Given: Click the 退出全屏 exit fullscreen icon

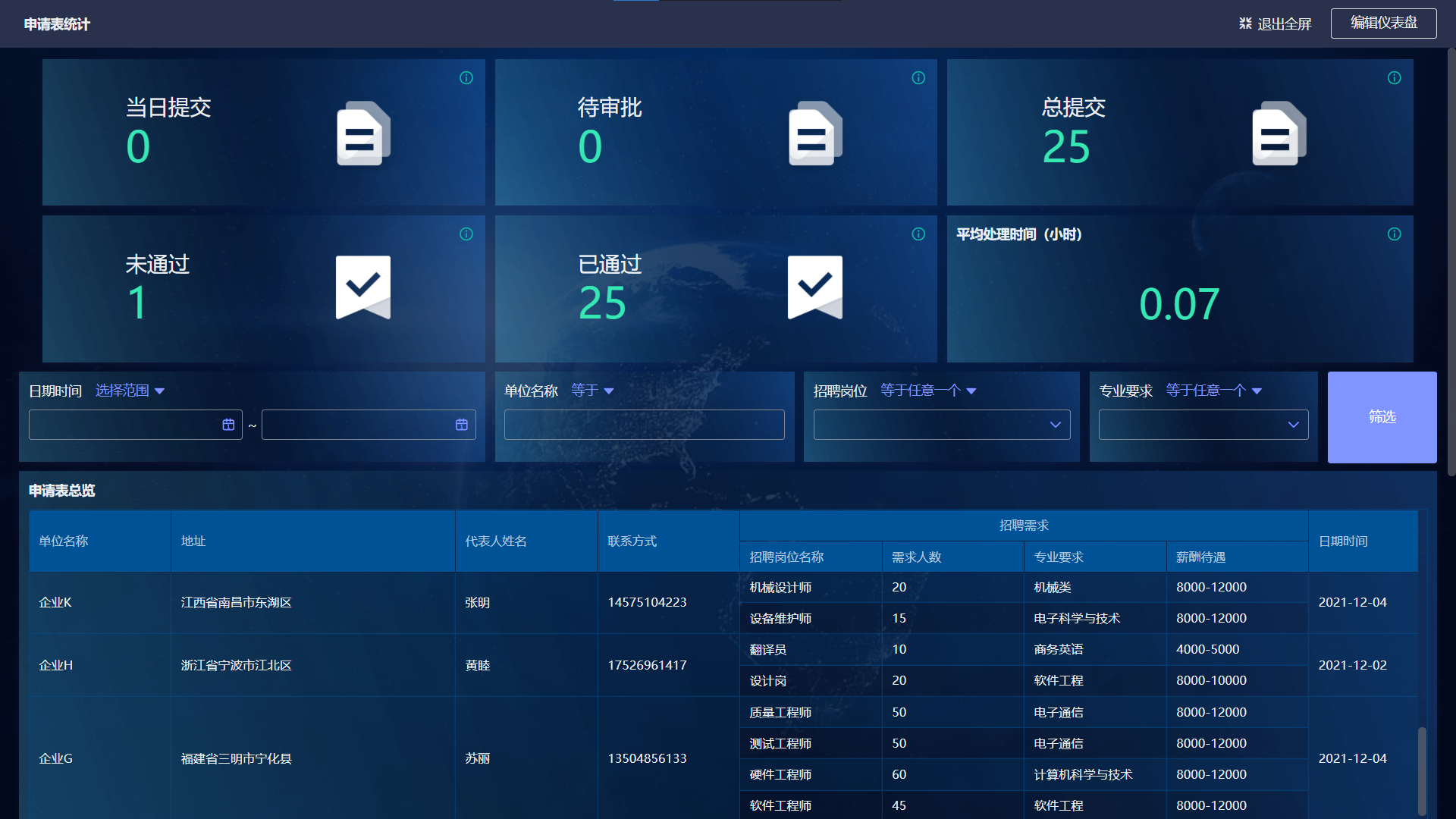Looking at the screenshot, I should [x=1245, y=24].
